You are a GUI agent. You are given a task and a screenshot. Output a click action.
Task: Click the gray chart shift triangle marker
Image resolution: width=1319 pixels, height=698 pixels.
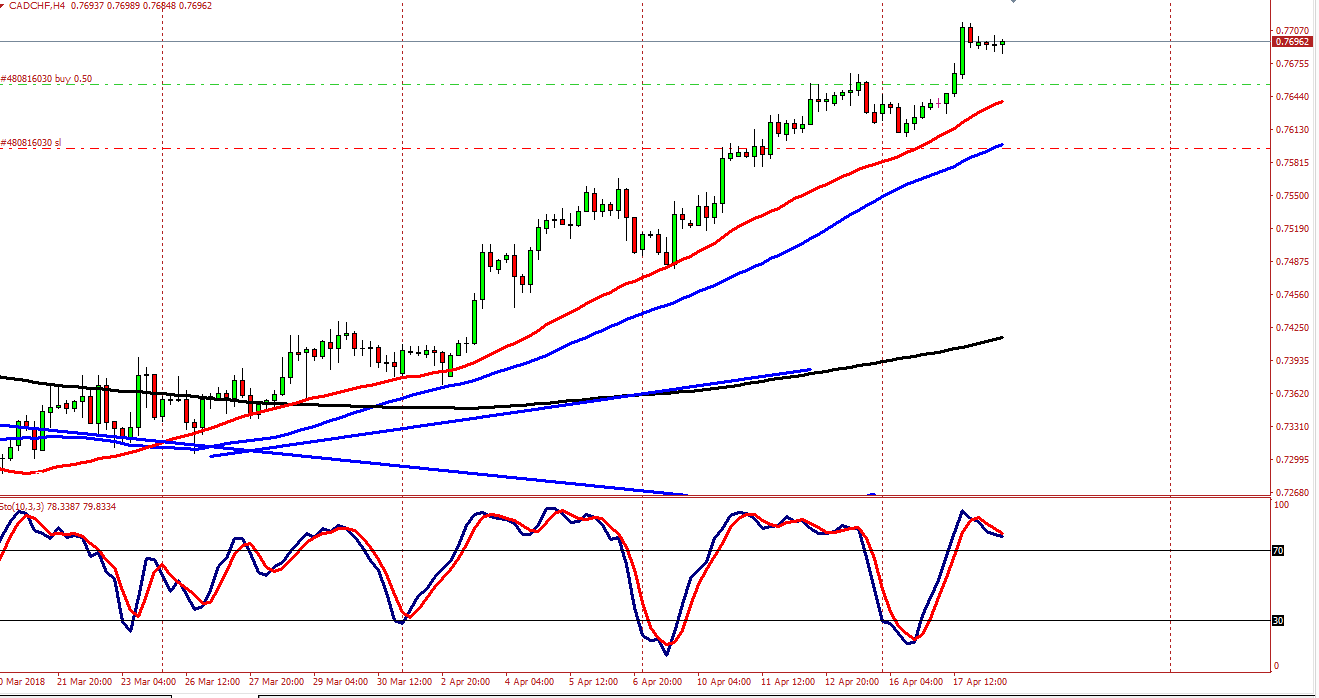1013,2
